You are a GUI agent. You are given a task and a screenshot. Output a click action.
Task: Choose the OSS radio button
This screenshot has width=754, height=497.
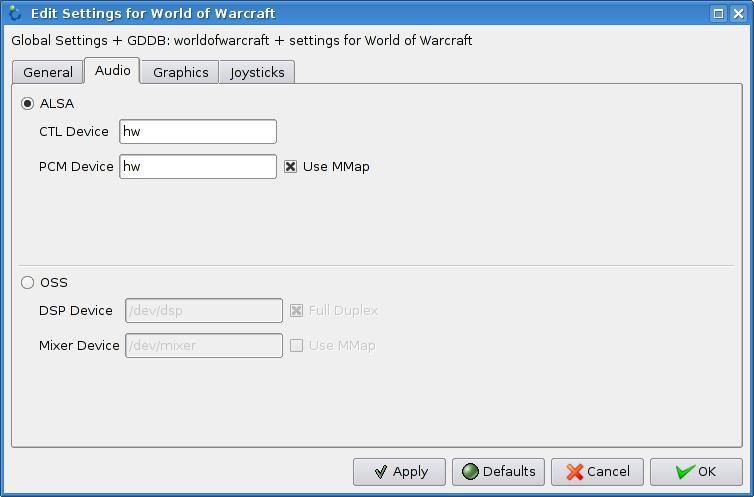[28, 282]
